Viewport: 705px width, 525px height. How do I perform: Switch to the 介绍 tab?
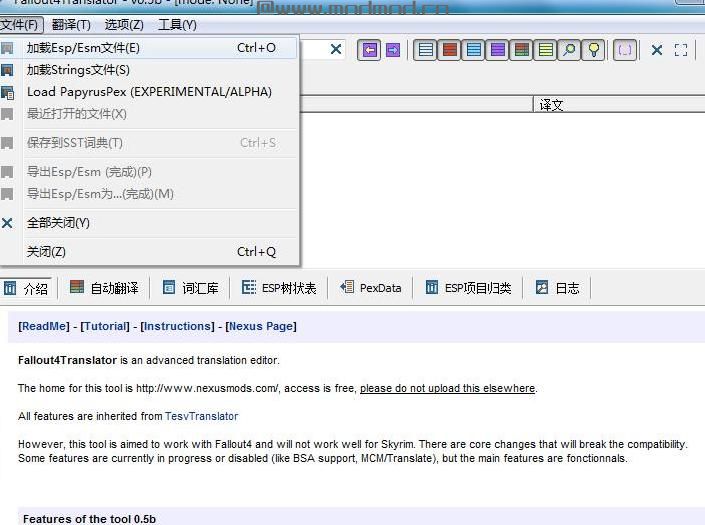coord(26,288)
